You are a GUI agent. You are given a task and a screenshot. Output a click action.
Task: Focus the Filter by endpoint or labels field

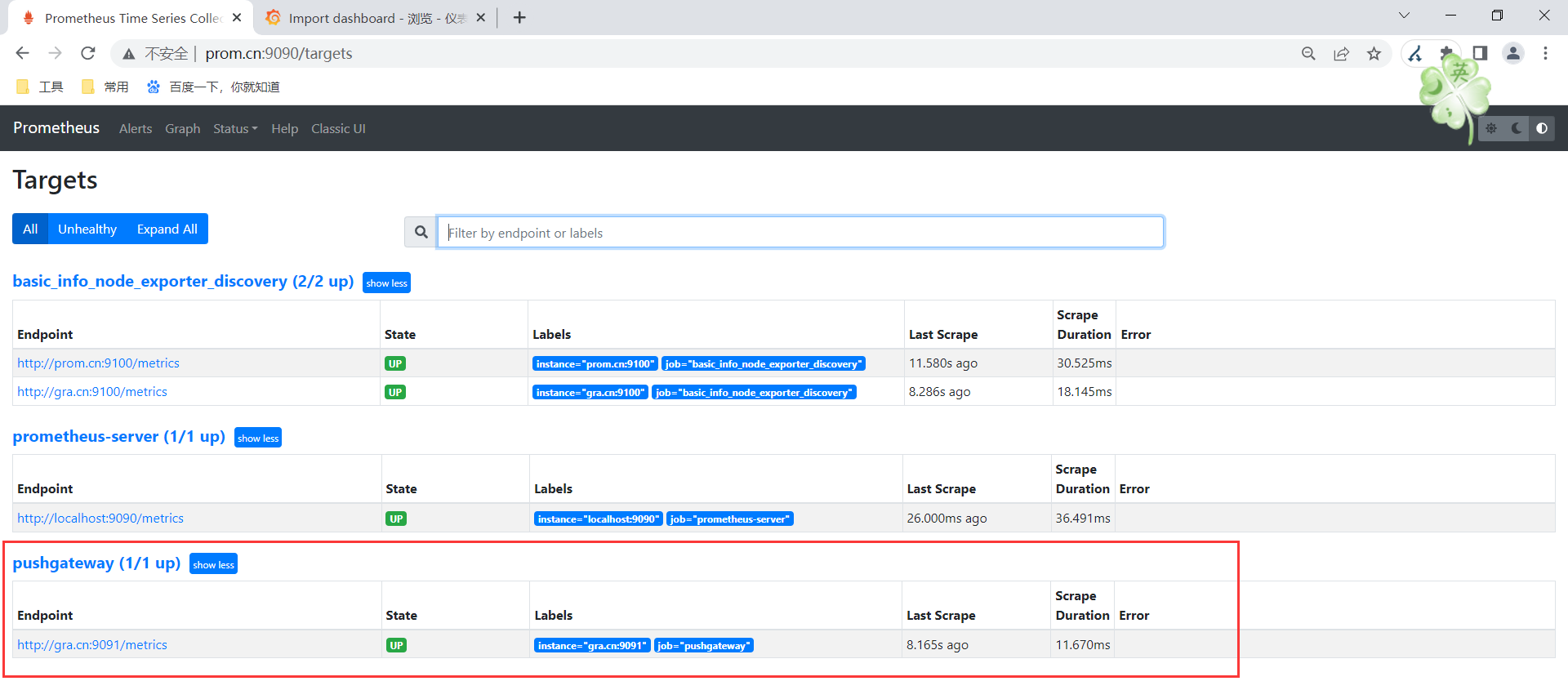800,232
